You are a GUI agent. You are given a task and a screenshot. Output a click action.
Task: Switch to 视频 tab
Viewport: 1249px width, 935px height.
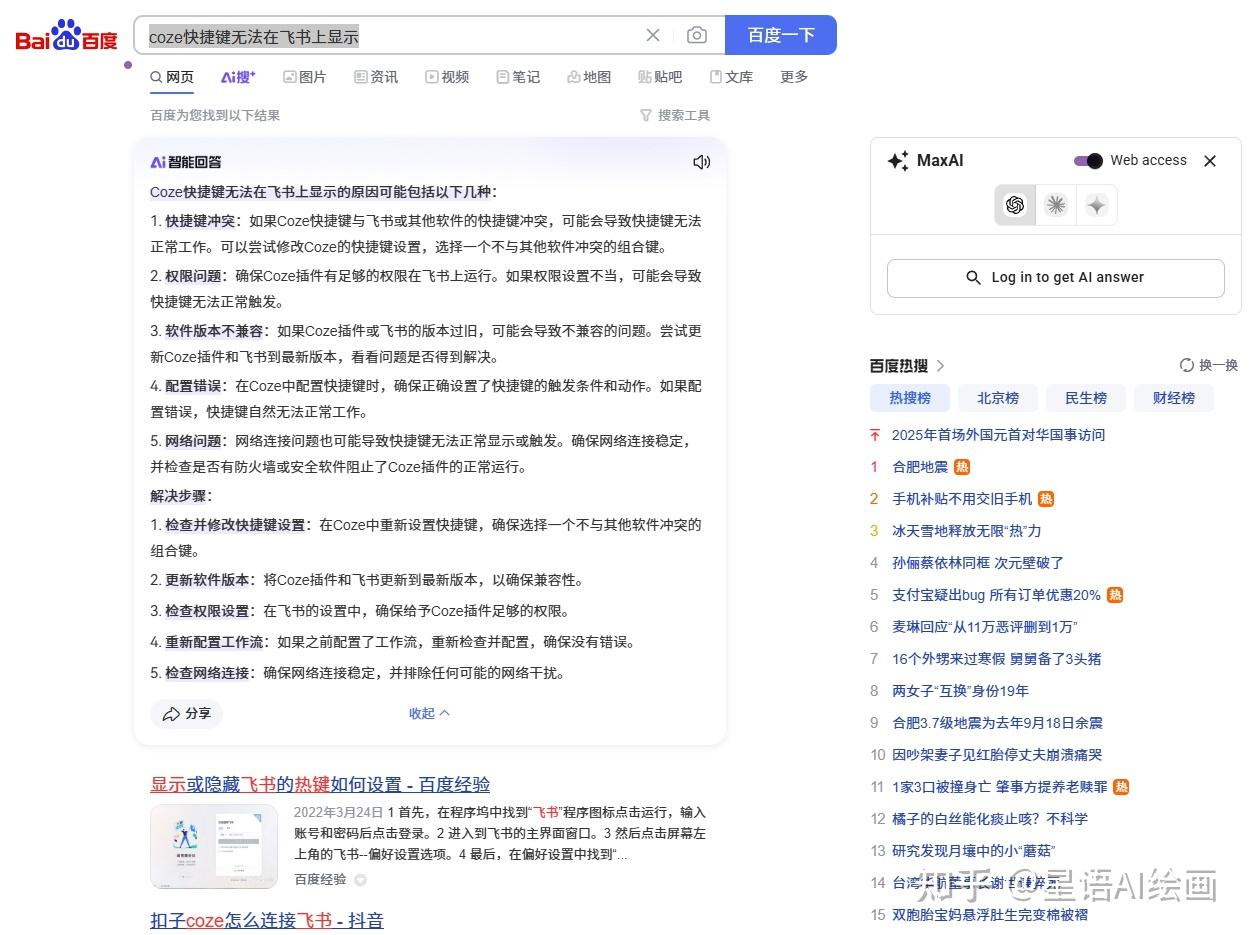tap(447, 77)
